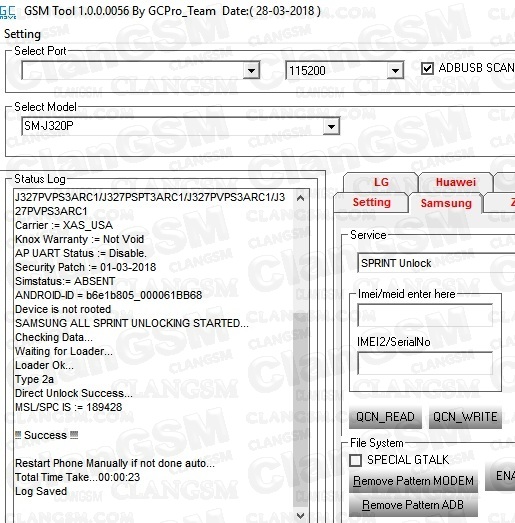Click the Total Time Take...00:00:23 line

pyautogui.click(x=77, y=477)
